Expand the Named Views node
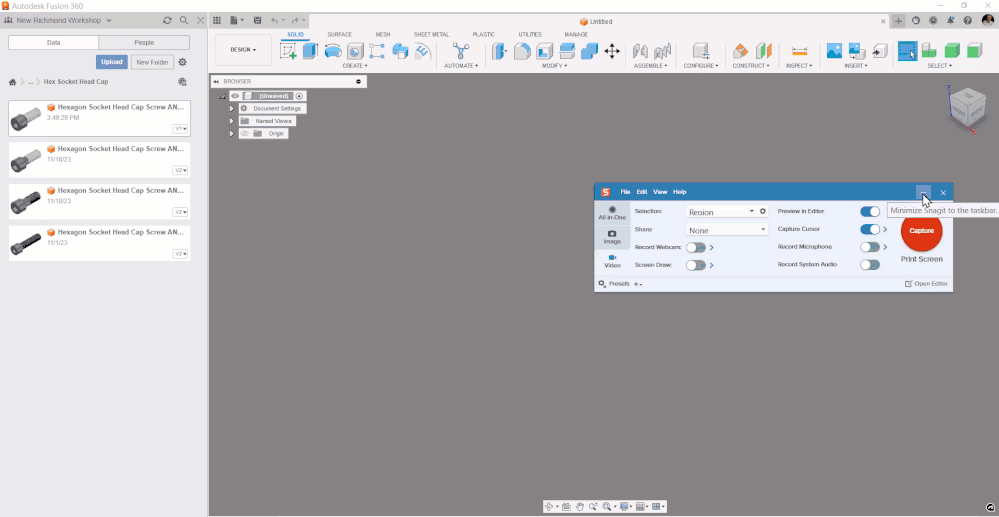Viewport: 999px width, 517px height. [232, 121]
